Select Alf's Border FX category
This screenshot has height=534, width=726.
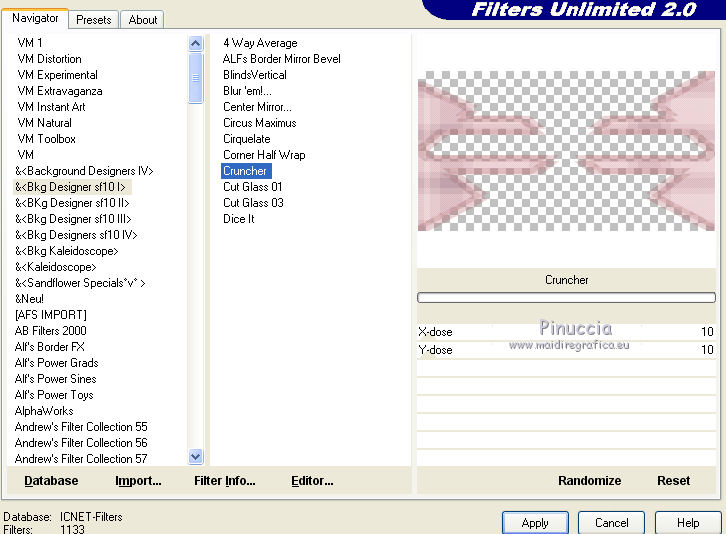coord(50,346)
